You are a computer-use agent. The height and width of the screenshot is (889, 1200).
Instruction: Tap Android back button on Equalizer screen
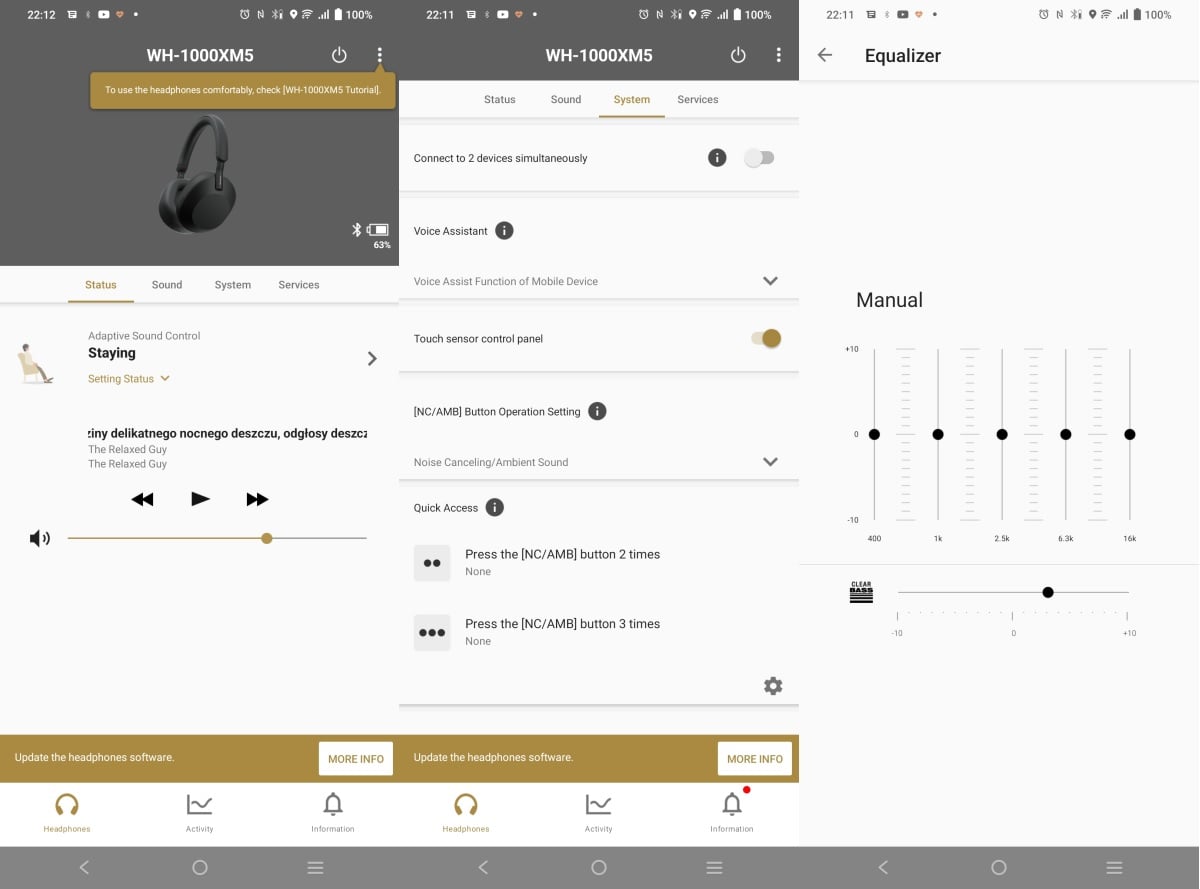[882, 868]
